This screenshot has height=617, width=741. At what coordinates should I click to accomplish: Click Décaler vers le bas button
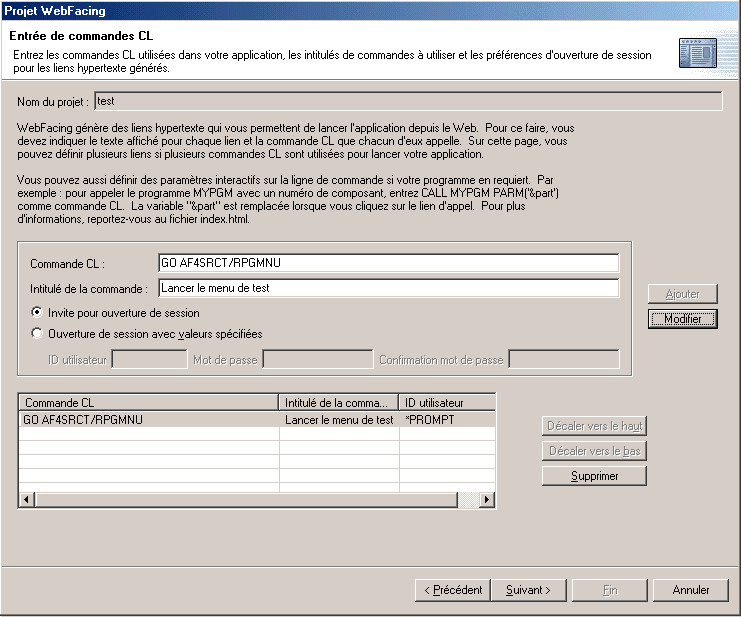point(594,451)
